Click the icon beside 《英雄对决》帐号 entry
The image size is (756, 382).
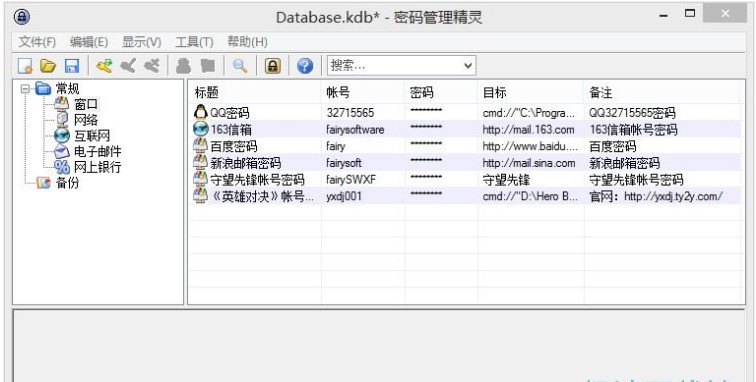pyautogui.click(x=201, y=196)
